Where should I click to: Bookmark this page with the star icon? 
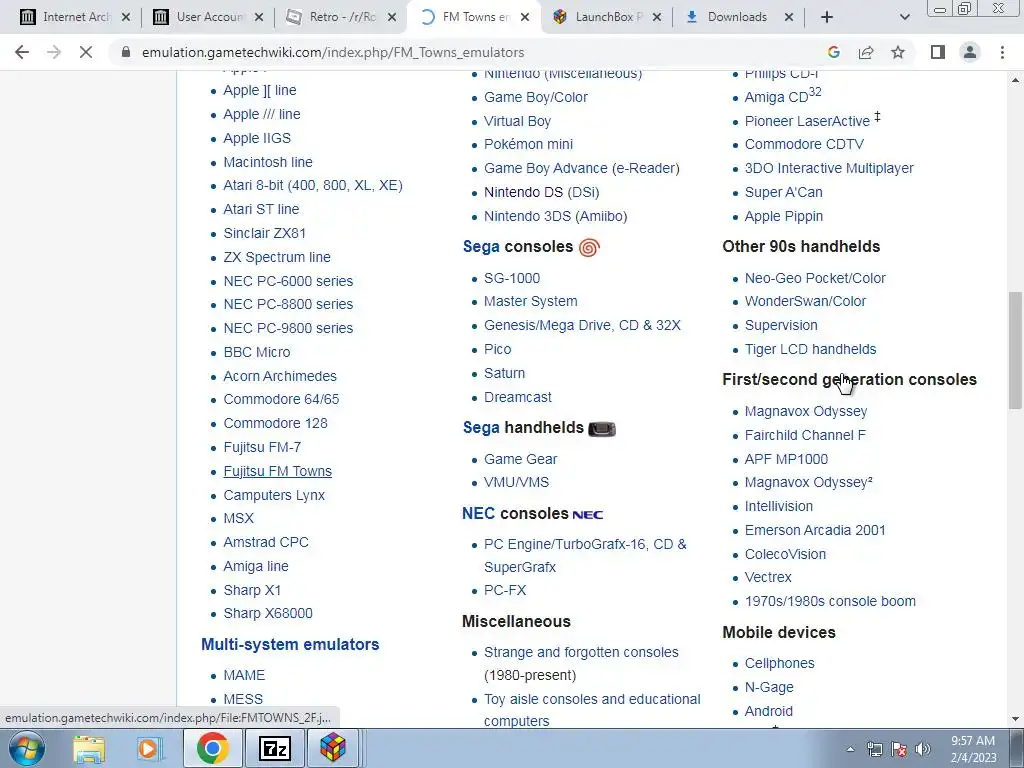[x=898, y=52]
